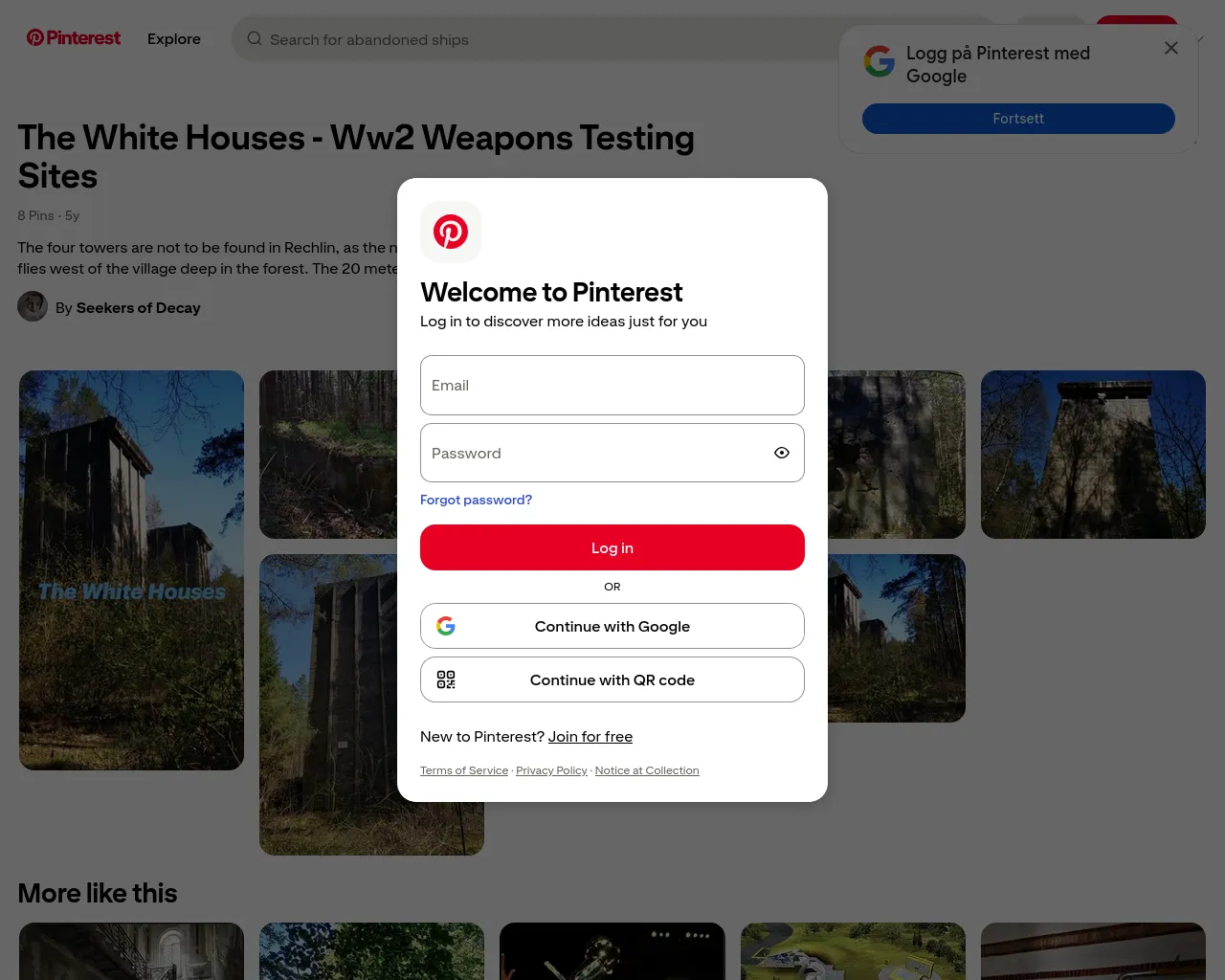Viewport: 1225px width, 980px height.
Task: Toggle password visibility eye icon
Action: [x=782, y=453]
